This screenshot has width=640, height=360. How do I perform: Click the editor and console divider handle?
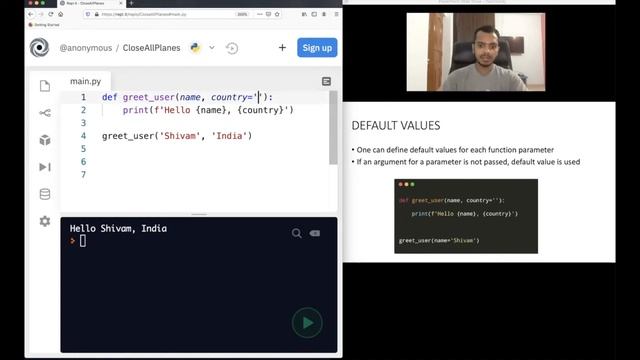(x=199, y=214)
